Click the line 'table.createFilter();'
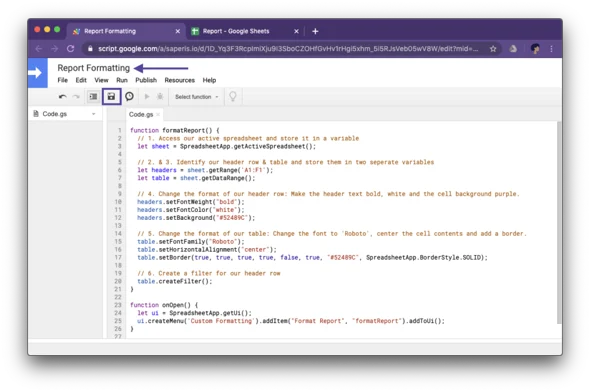 175,281
